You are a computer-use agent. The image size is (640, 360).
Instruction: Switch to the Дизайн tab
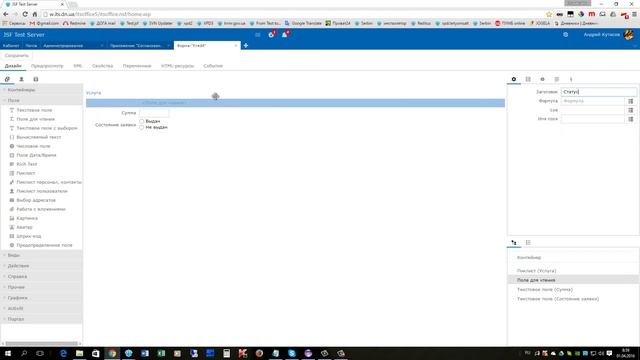coord(13,66)
